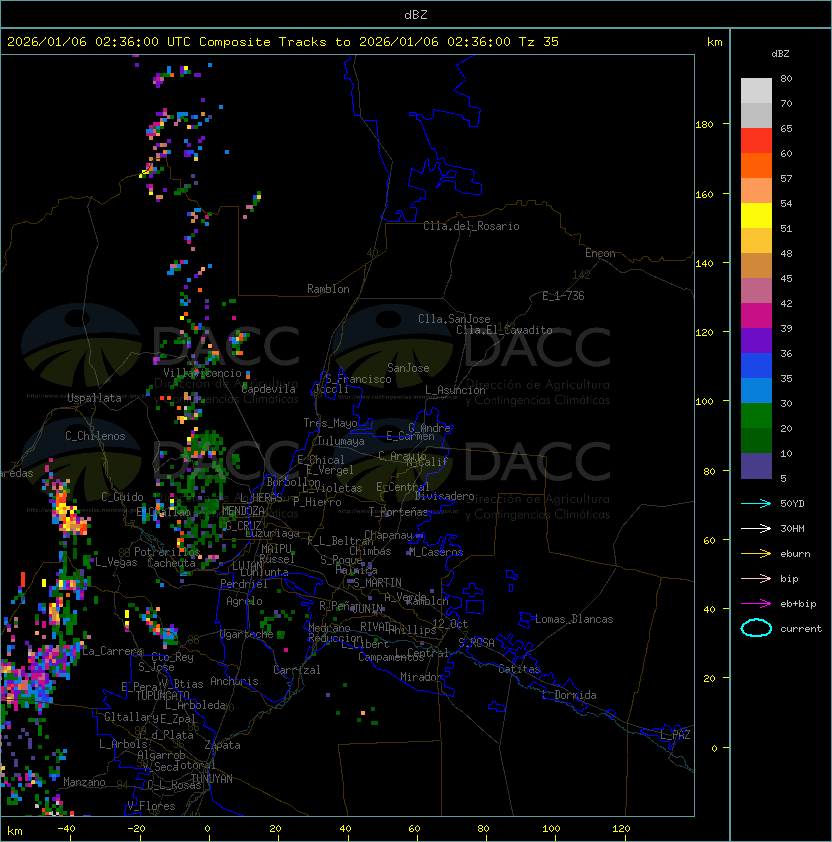Click the 'L_Asuncion' place label

[455, 390]
